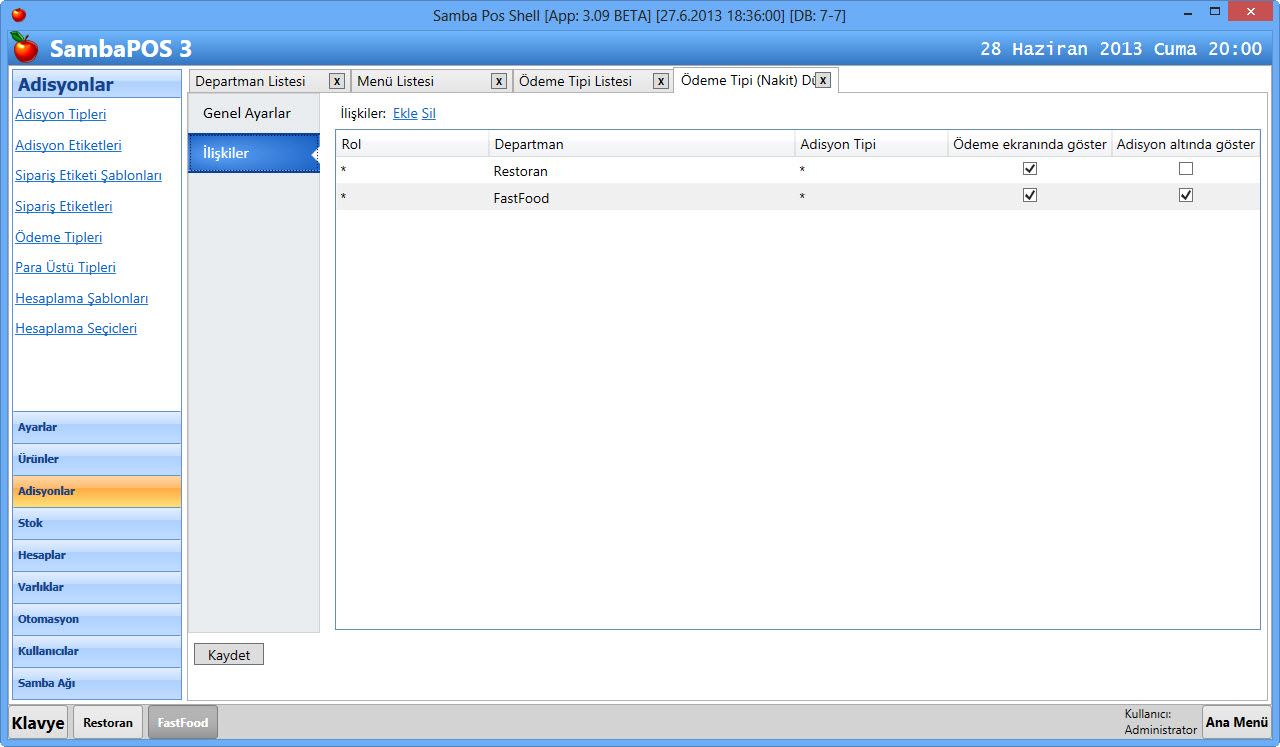Open the Genel Ayarlar settings page
Screen dimensions: 1280x747
(x=247, y=113)
